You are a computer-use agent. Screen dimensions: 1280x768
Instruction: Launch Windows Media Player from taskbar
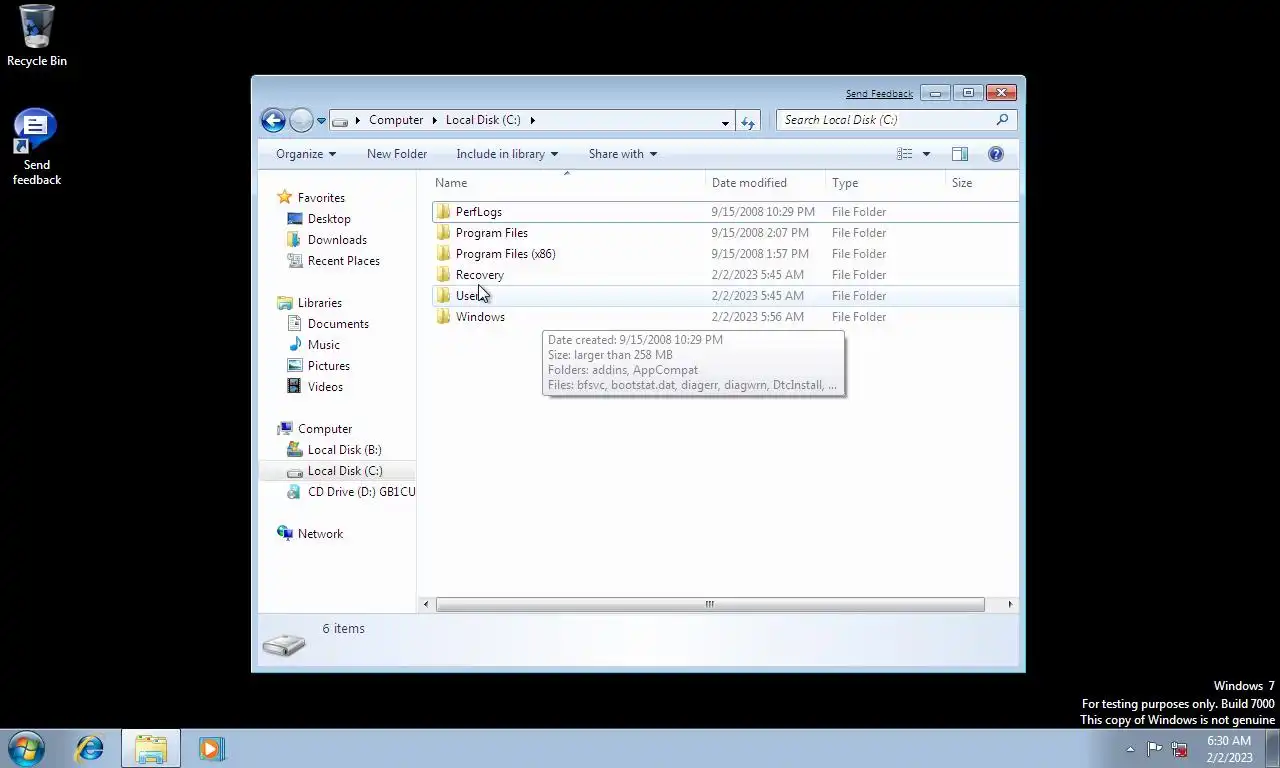212,748
